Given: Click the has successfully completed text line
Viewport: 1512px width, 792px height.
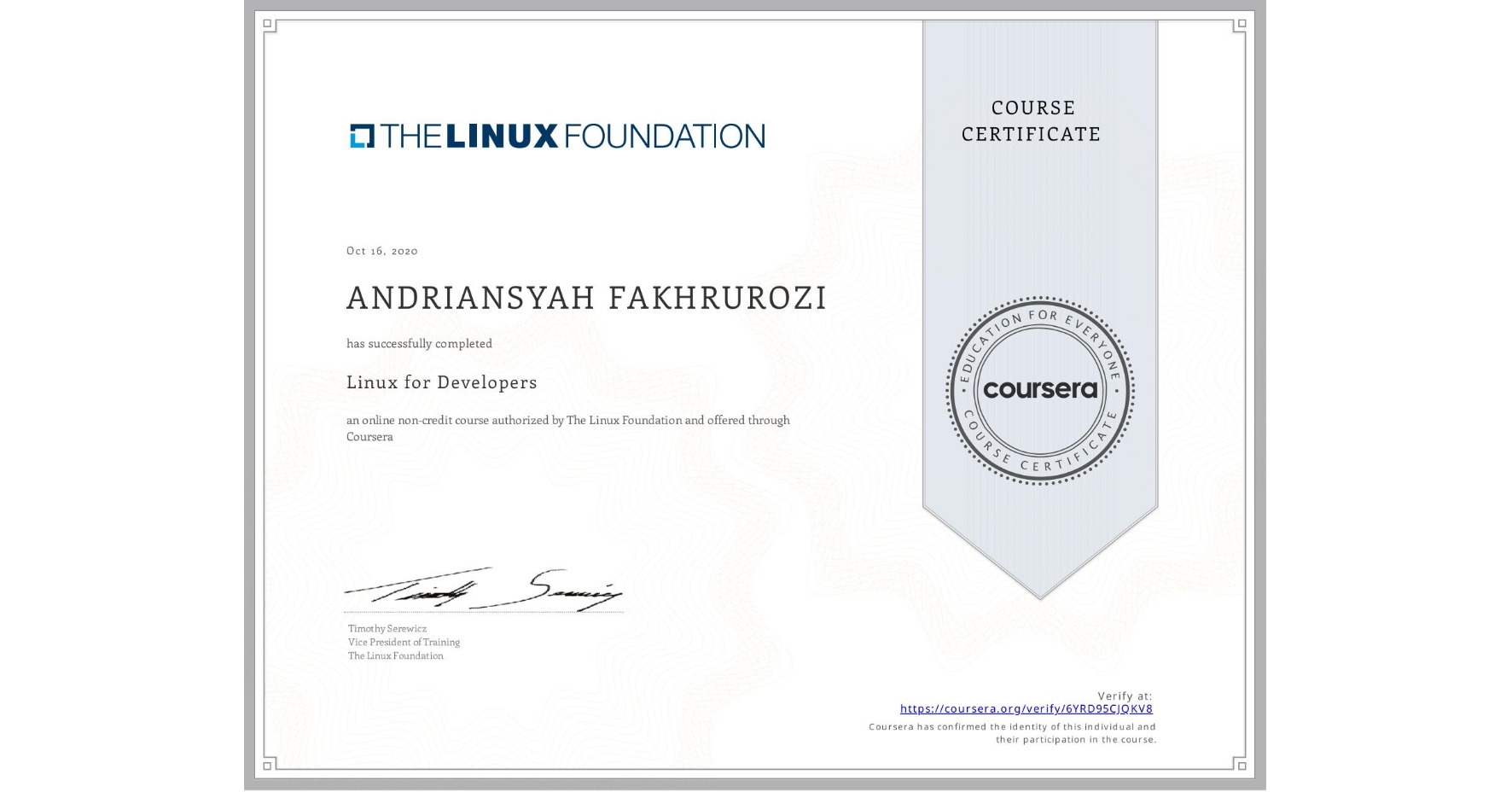Looking at the screenshot, I should pos(419,343).
